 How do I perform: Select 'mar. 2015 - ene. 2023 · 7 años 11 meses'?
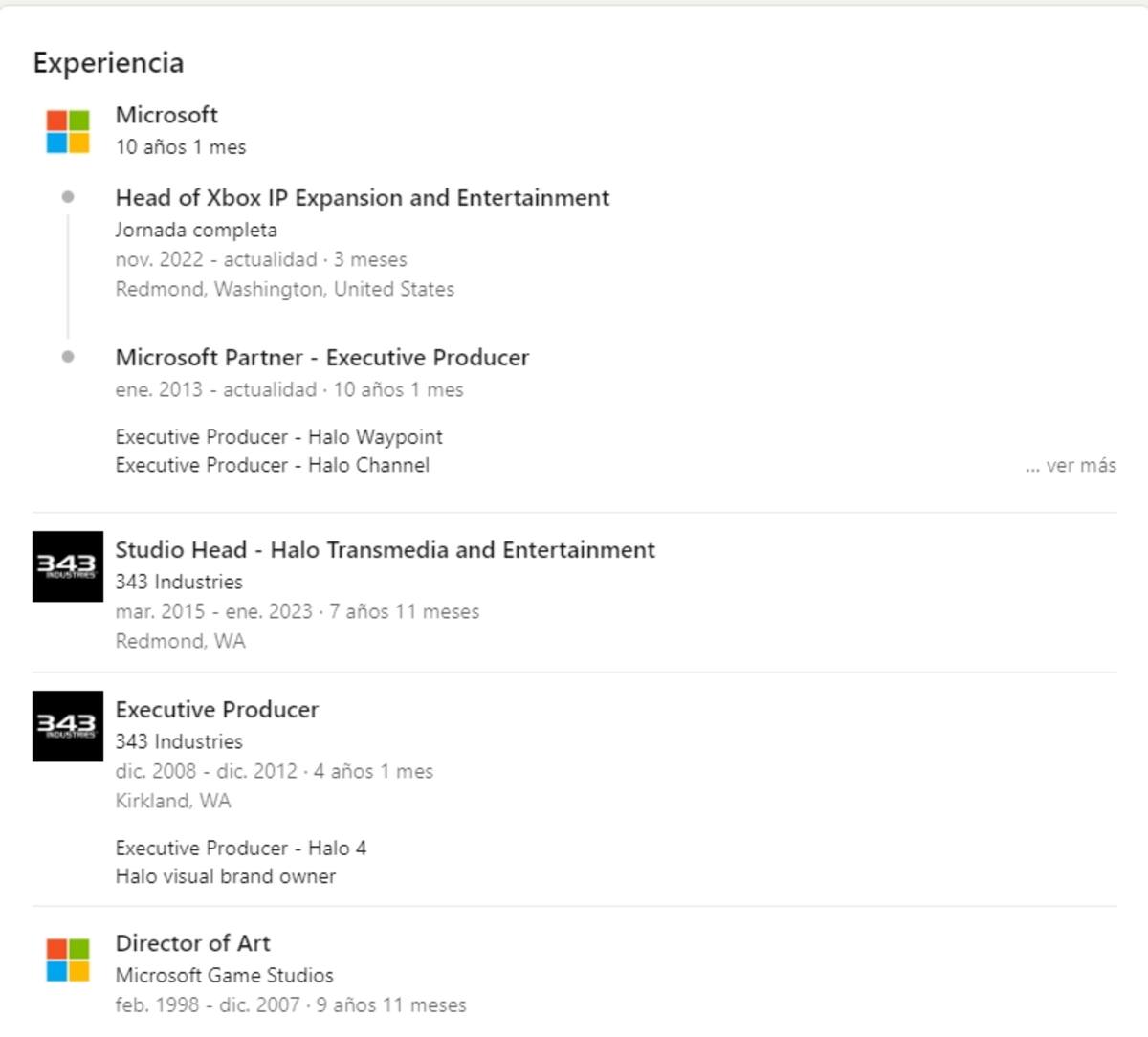tap(298, 612)
